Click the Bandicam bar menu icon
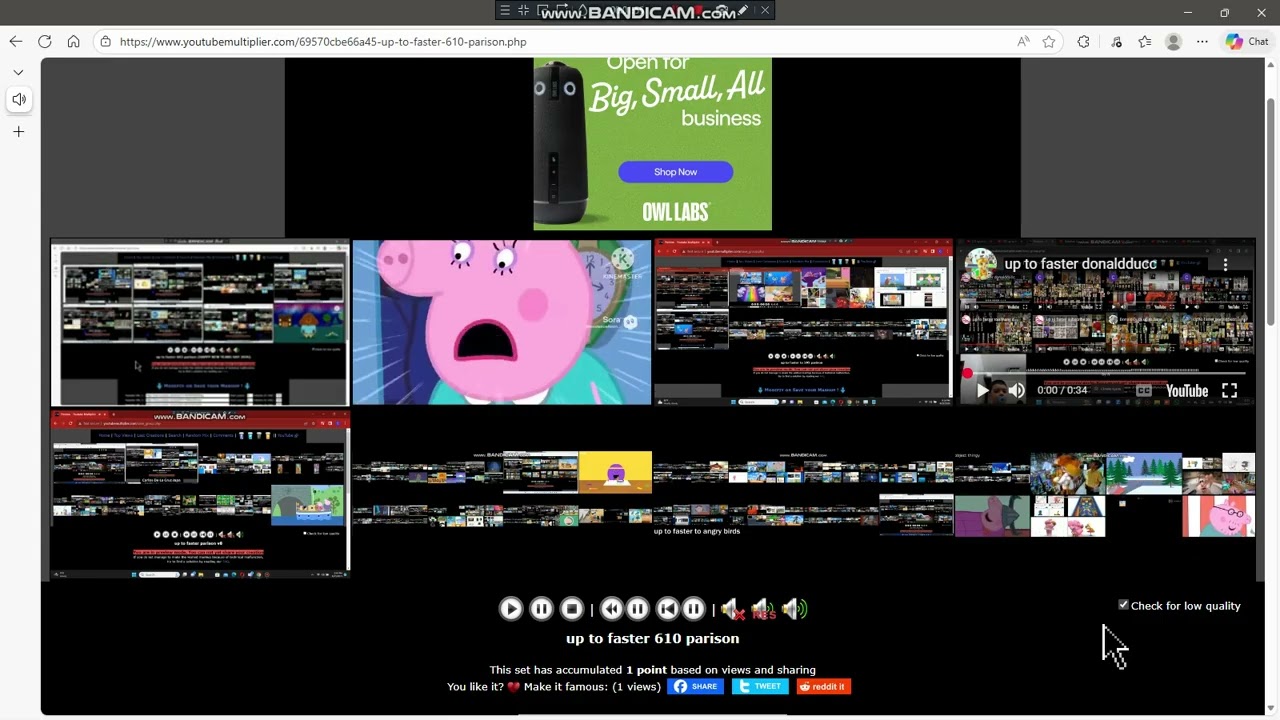Screen dimensions: 1280x720 505,11
